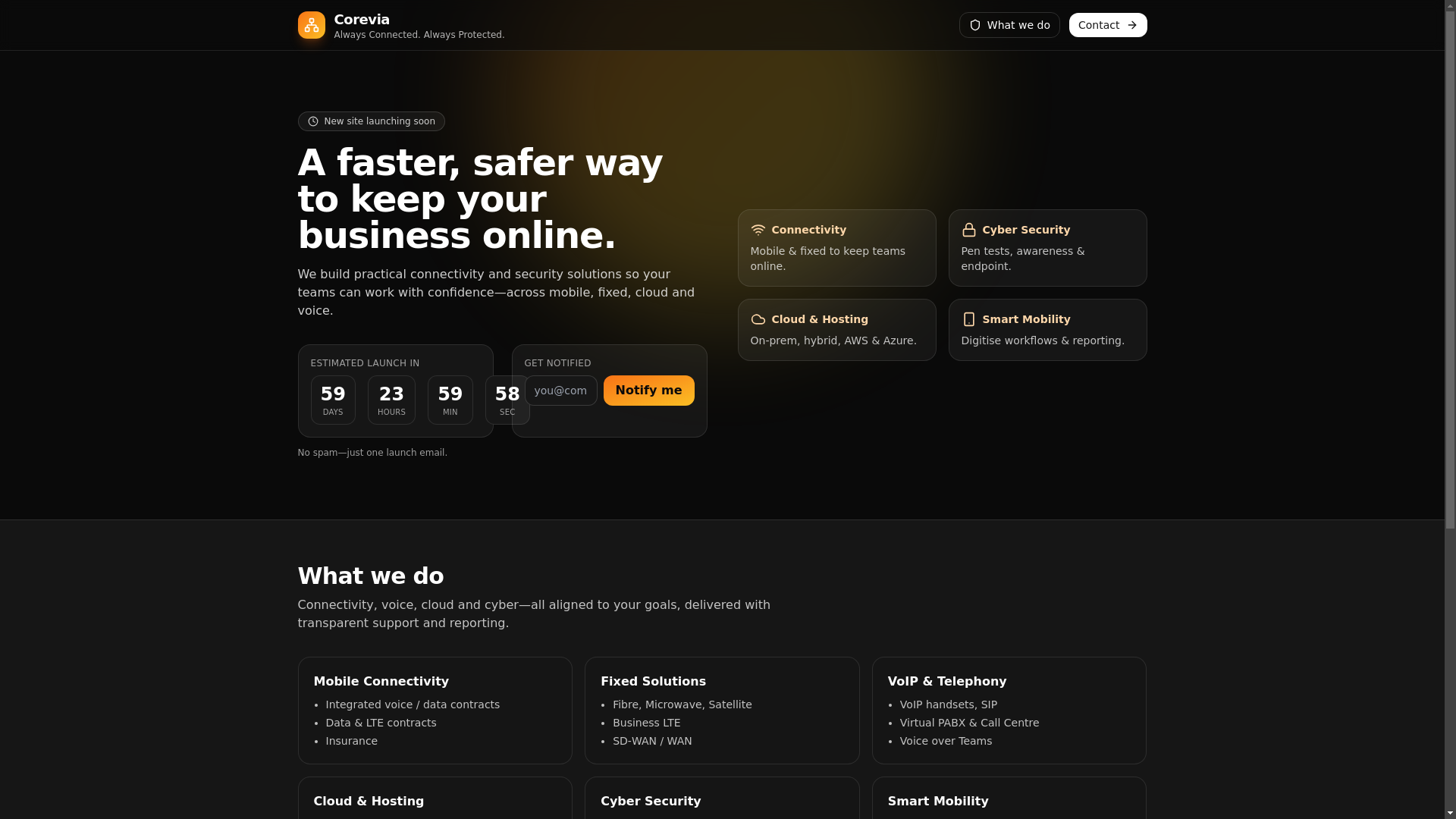The image size is (1456, 819).
Task: Click the Smart Mobility hero card title
Action: pyautogui.click(x=1026, y=319)
